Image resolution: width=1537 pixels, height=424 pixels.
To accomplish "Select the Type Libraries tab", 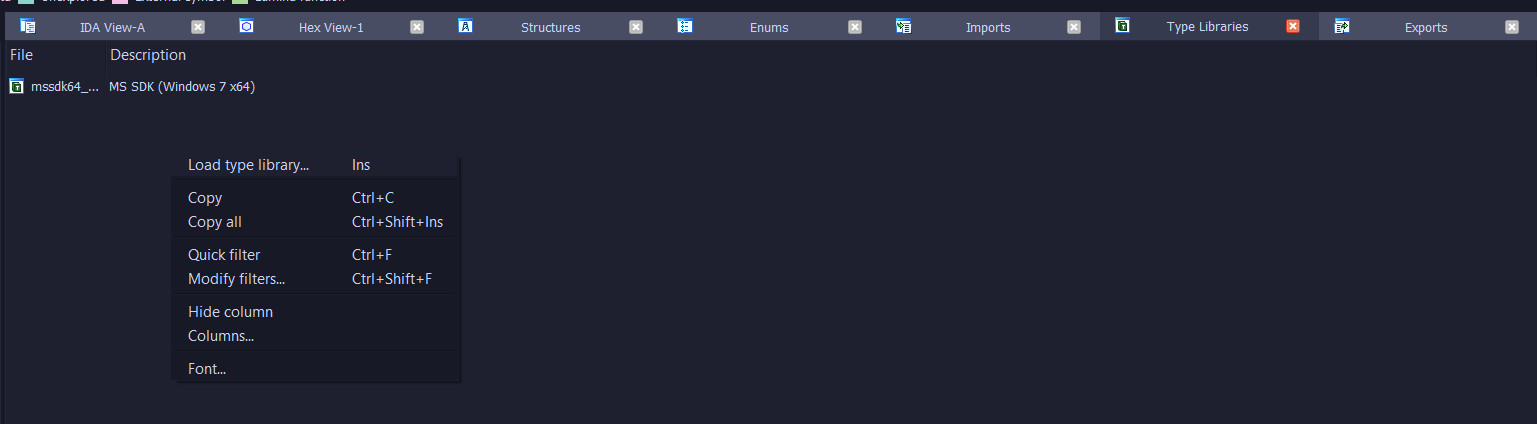I will tap(1207, 27).
